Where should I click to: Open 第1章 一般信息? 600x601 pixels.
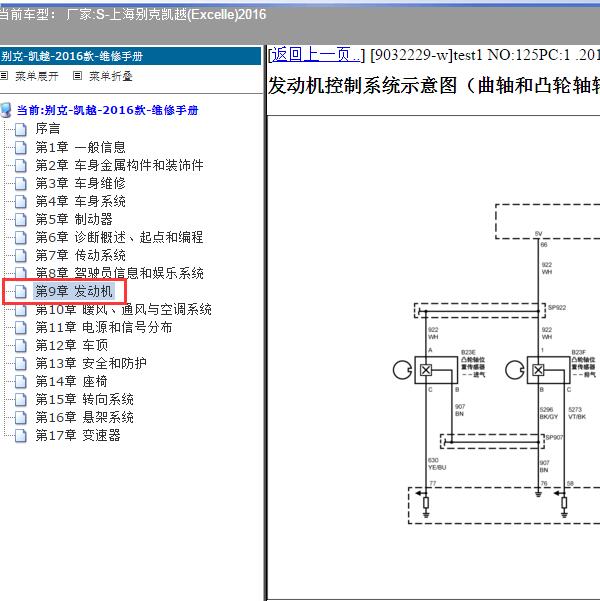click(81, 147)
